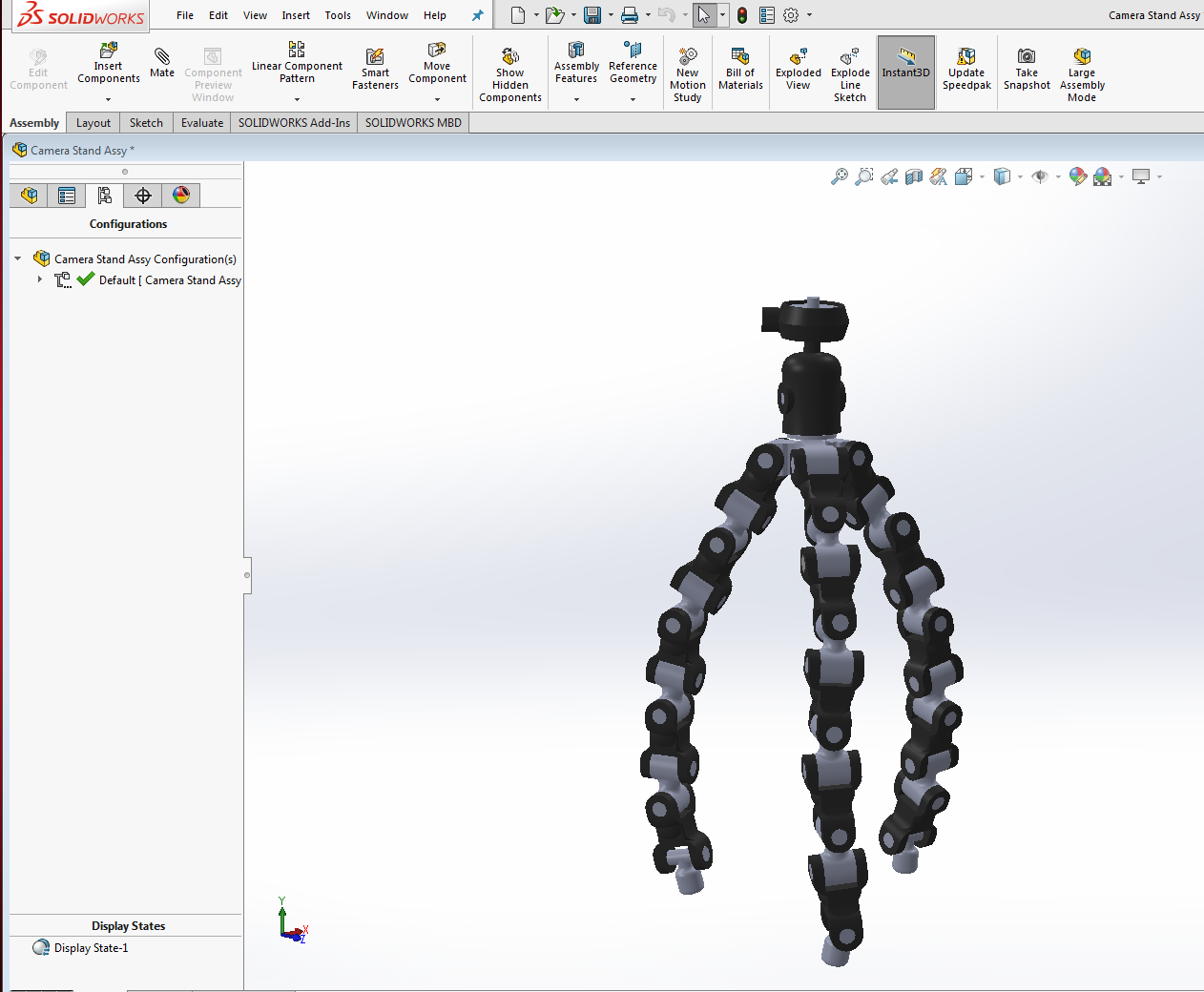Switch to SOLIDWORKS Add-Ins tab
The width and height of the screenshot is (1204, 992).
point(294,123)
